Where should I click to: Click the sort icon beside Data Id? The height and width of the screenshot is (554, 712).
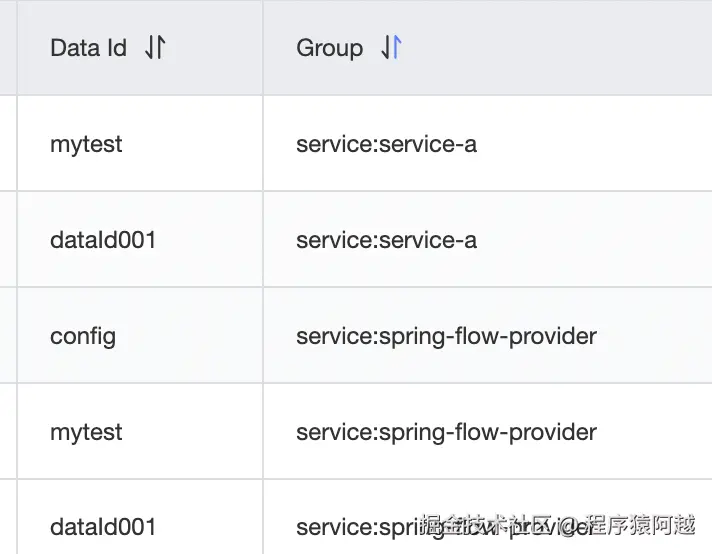[x=155, y=47]
